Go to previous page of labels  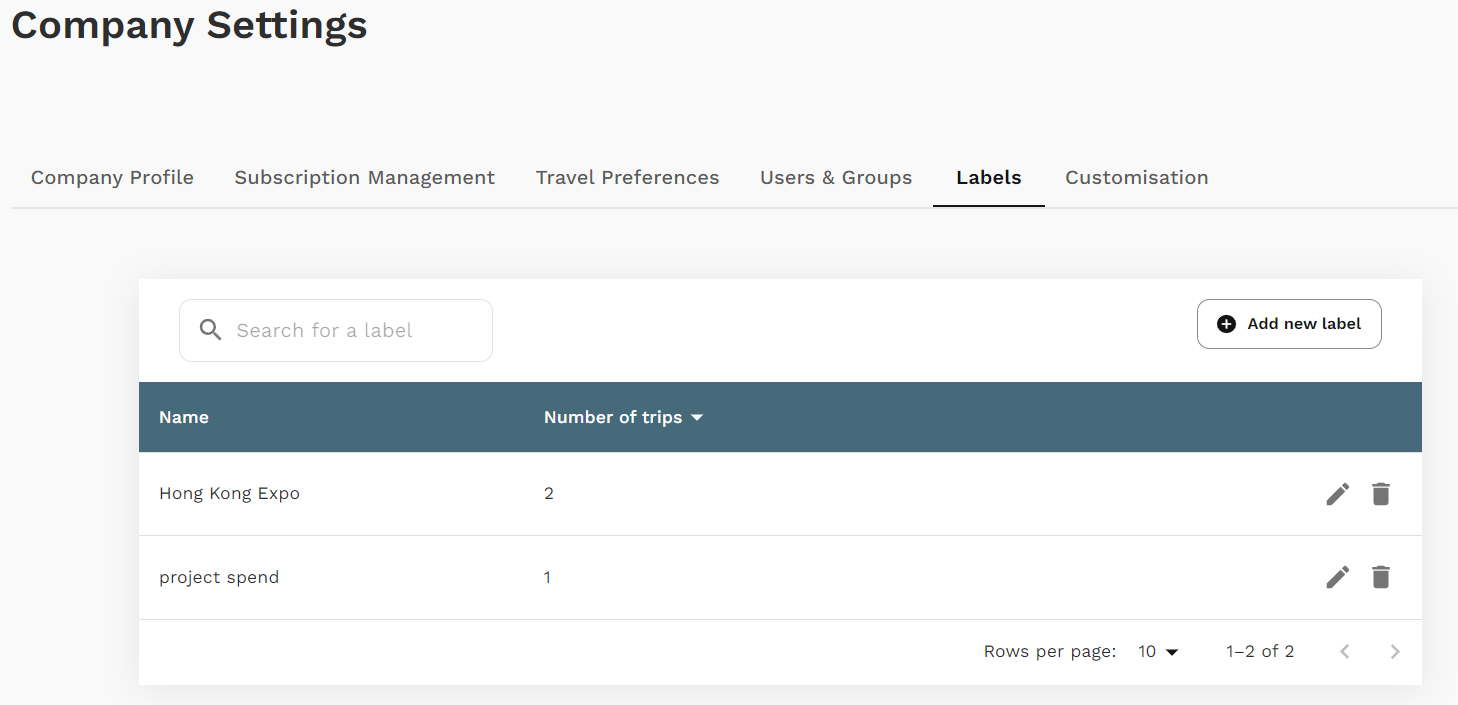click(1345, 652)
